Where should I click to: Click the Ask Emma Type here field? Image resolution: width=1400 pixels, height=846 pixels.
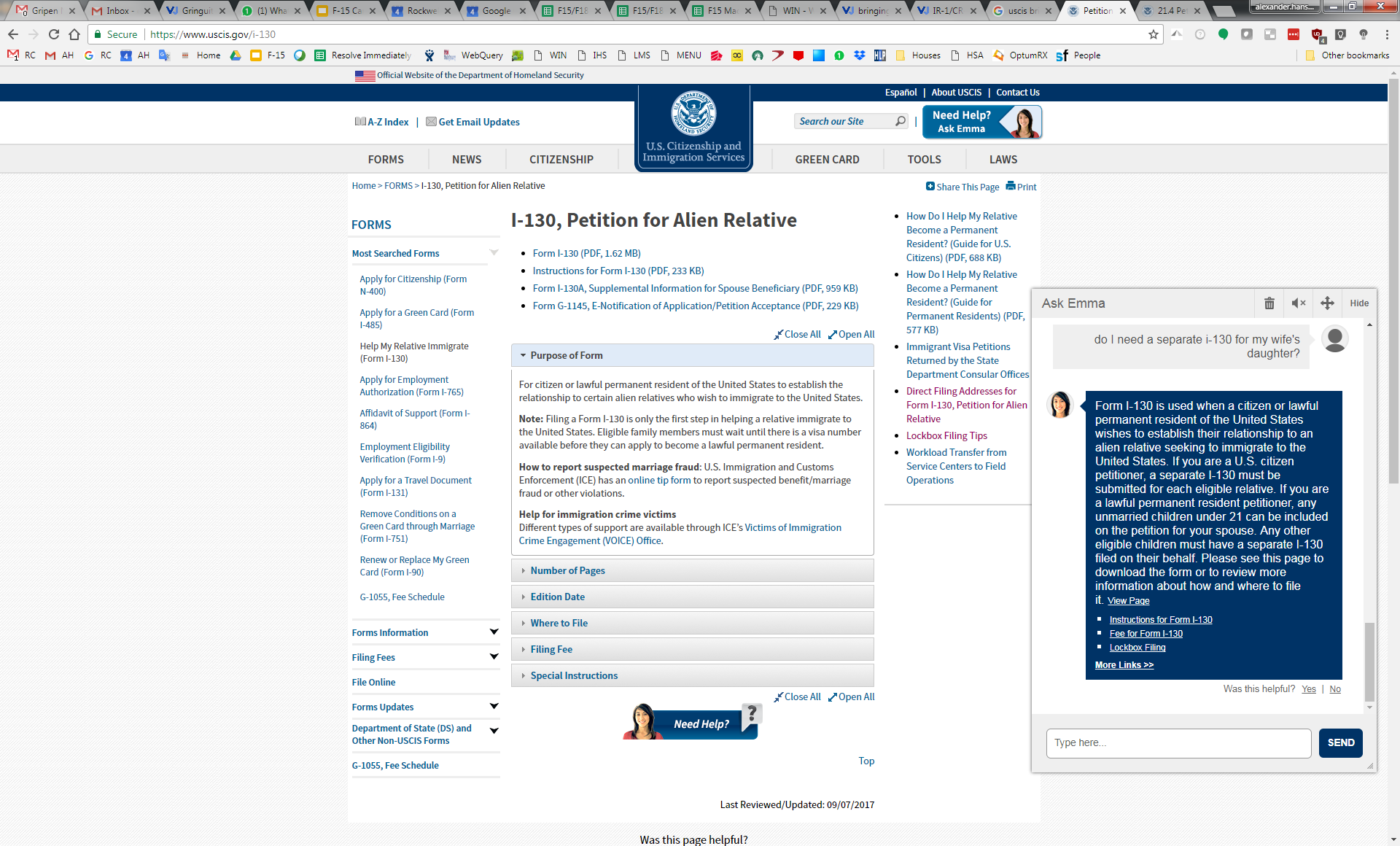click(x=1178, y=742)
